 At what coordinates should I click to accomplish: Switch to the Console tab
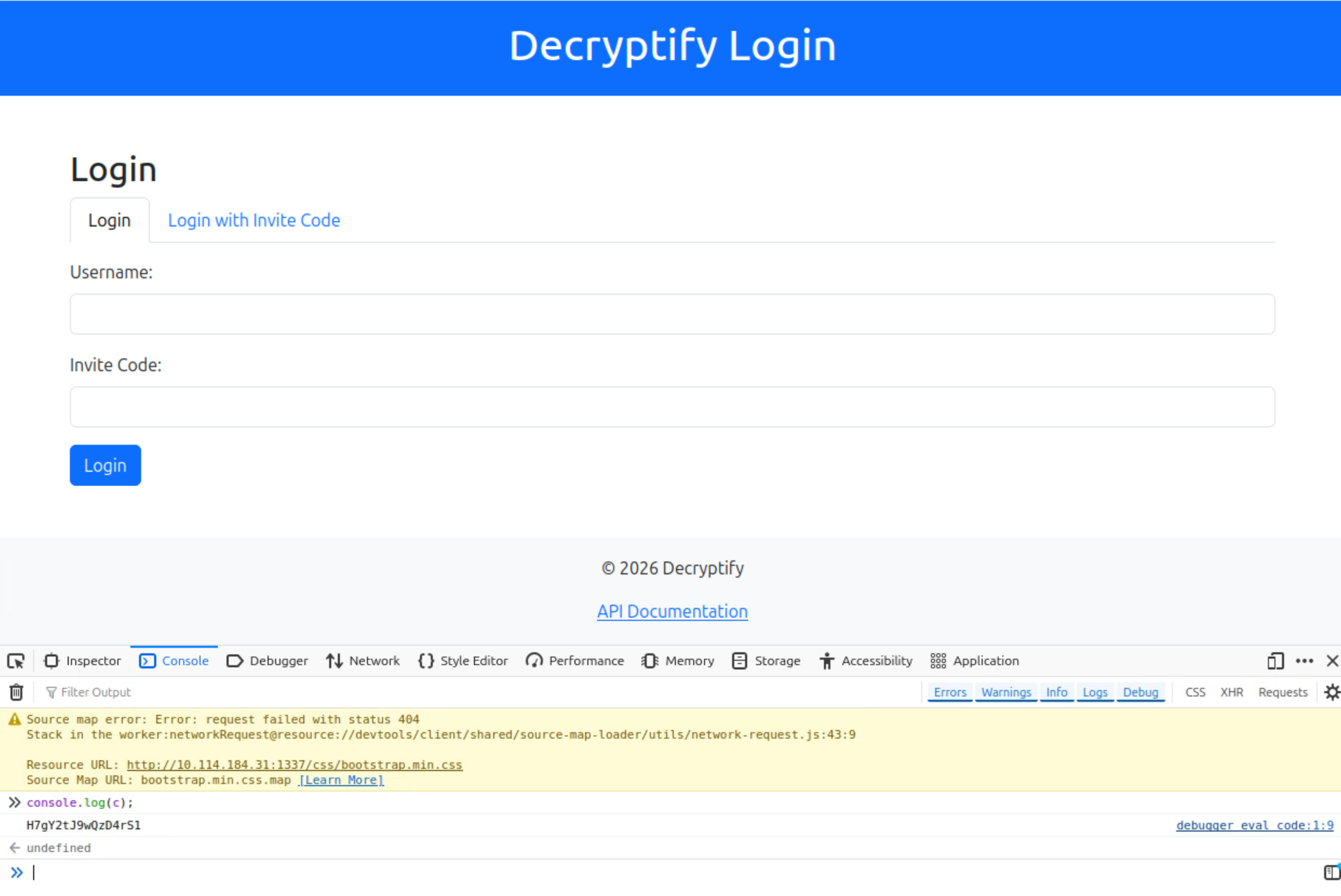tap(174, 661)
